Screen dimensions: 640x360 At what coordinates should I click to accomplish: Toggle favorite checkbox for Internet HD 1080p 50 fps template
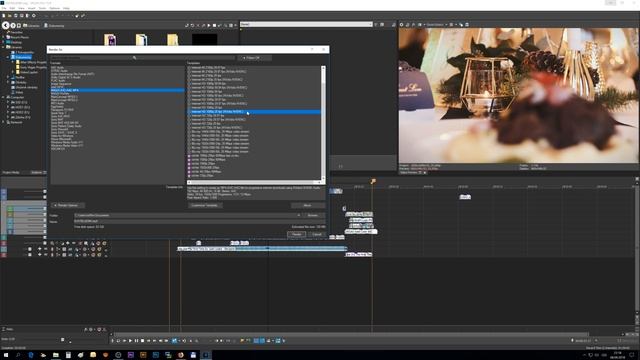(x=189, y=91)
